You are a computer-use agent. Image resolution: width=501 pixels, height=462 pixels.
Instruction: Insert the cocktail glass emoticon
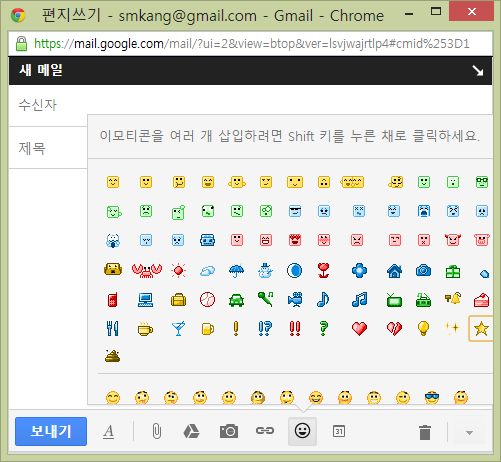pyautogui.click(x=178, y=329)
